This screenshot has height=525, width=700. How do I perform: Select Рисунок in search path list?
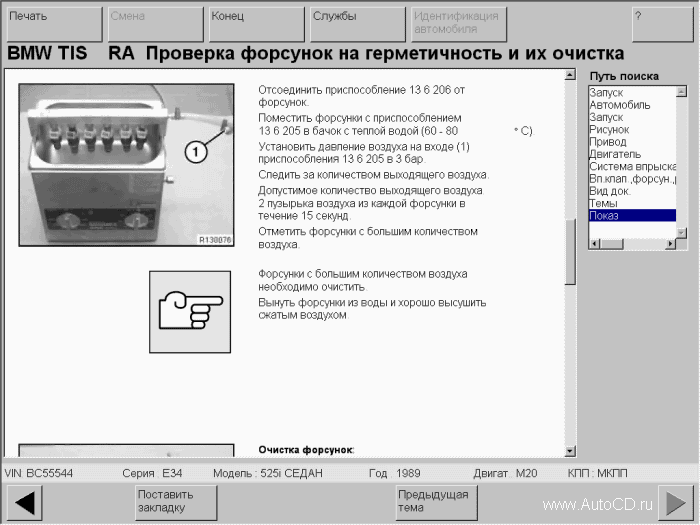click(609, 129)
